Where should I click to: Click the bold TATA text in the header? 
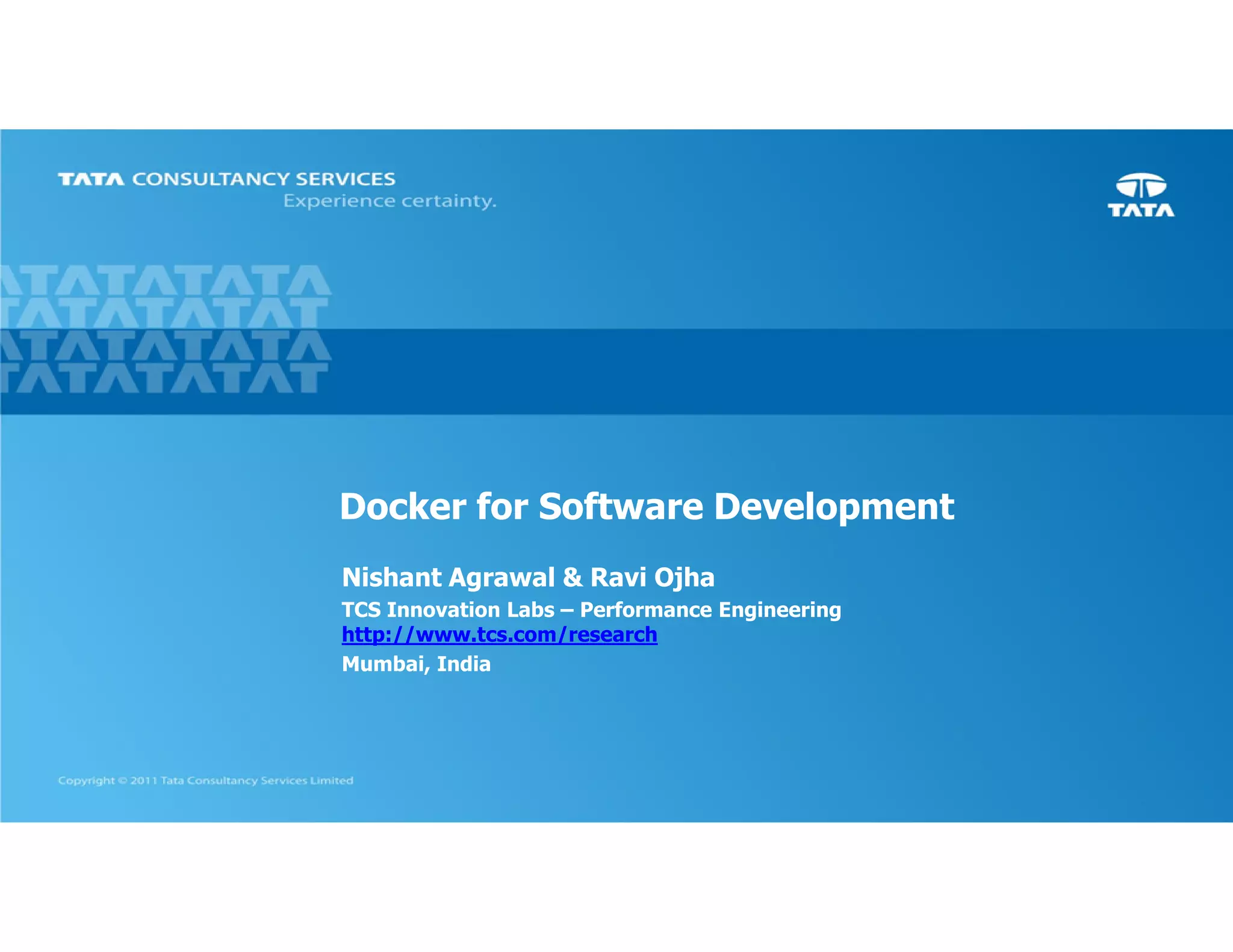point(91,179)
